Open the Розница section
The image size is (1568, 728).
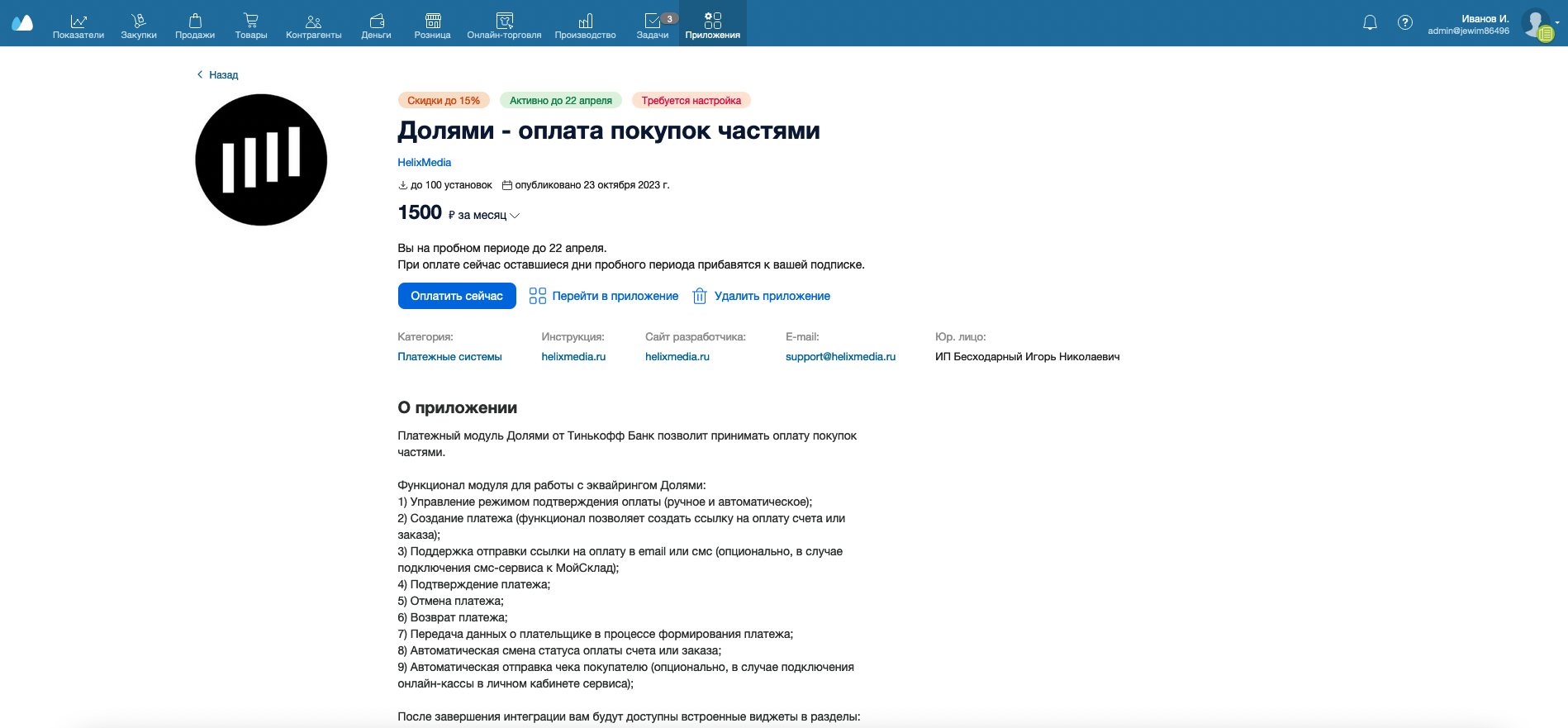433,26
